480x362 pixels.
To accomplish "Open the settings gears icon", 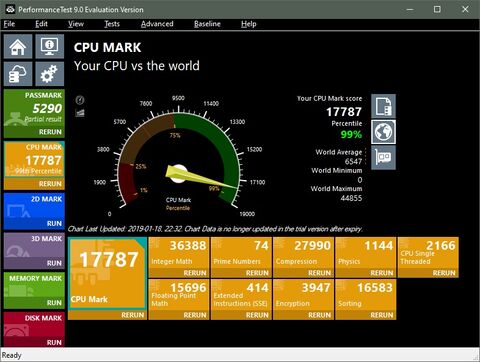I will pyautogui.click(x=49, y=74).
